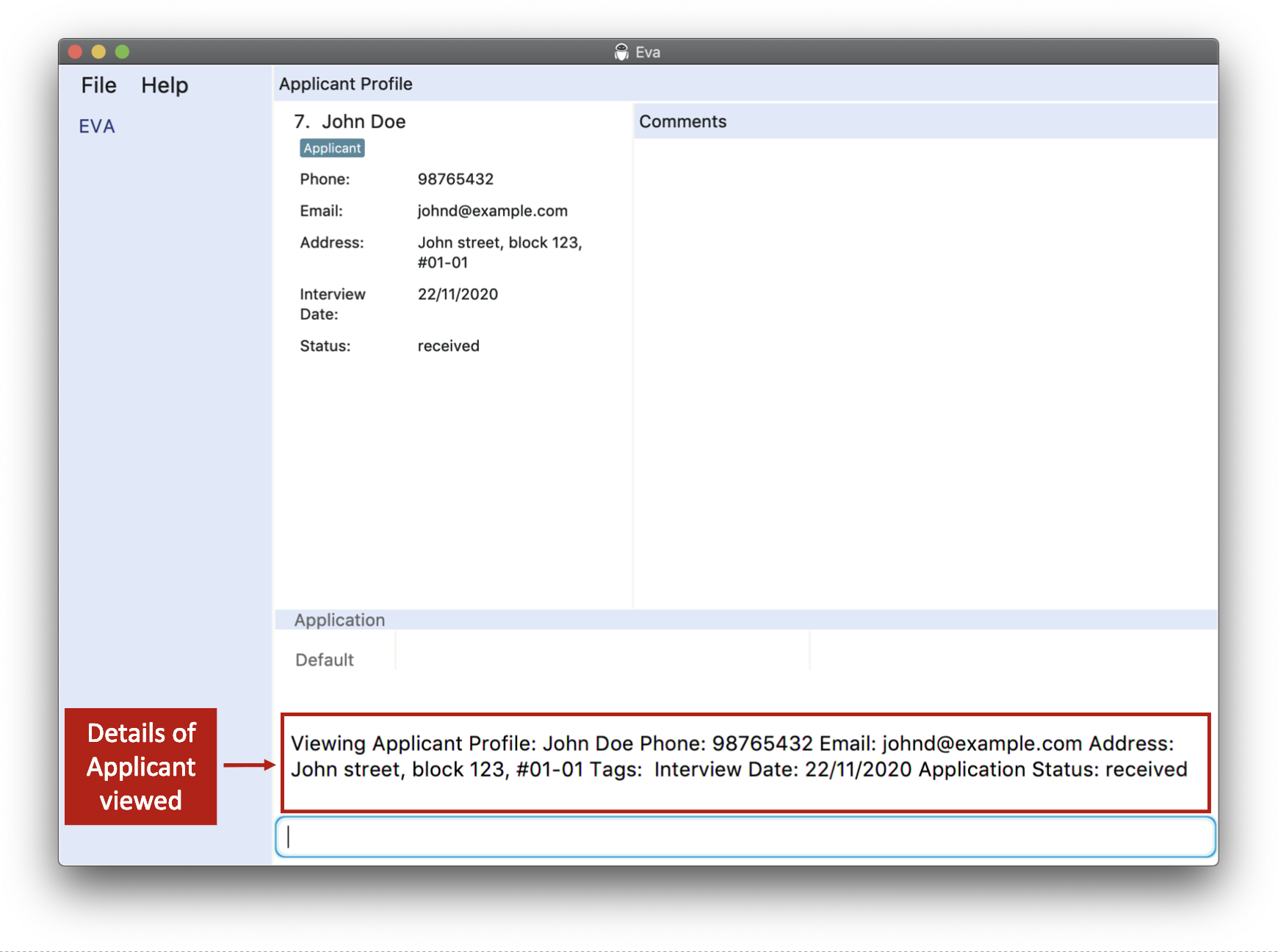This screenshot has height=952, width=1278.
Task: Click the command input field
Action: click(745, 837)
